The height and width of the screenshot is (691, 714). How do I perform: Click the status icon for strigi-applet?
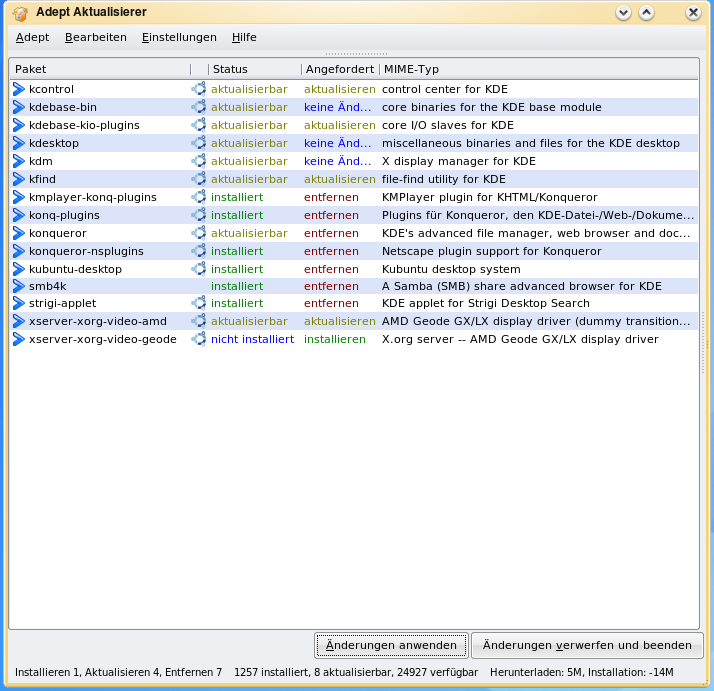pos(198,303)
